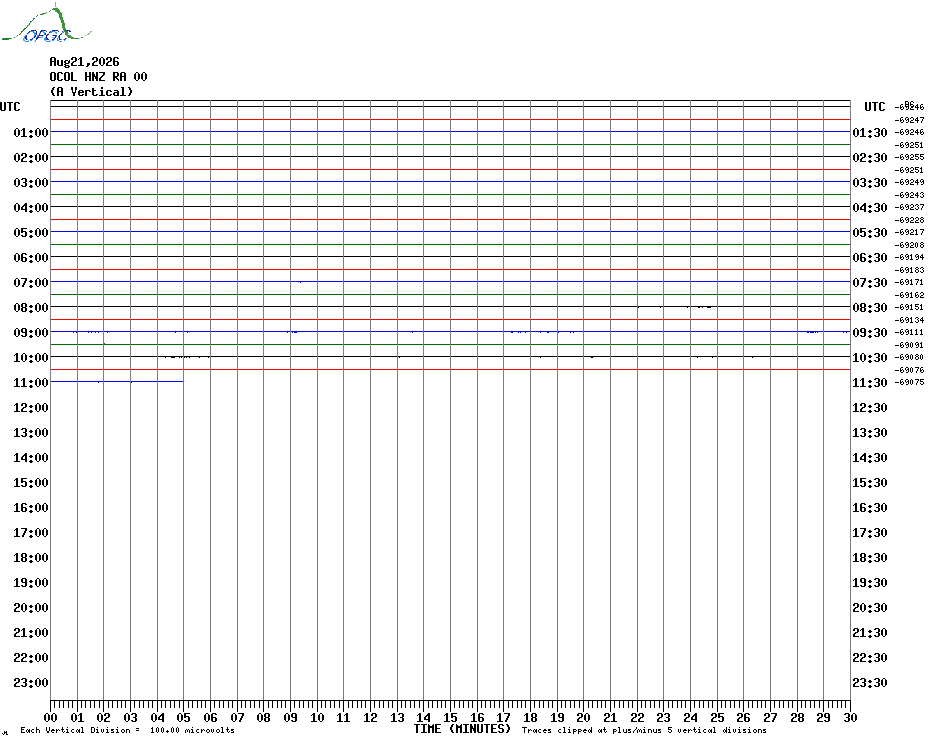Click the DC offset value -69080

click(x=909, y=357)
